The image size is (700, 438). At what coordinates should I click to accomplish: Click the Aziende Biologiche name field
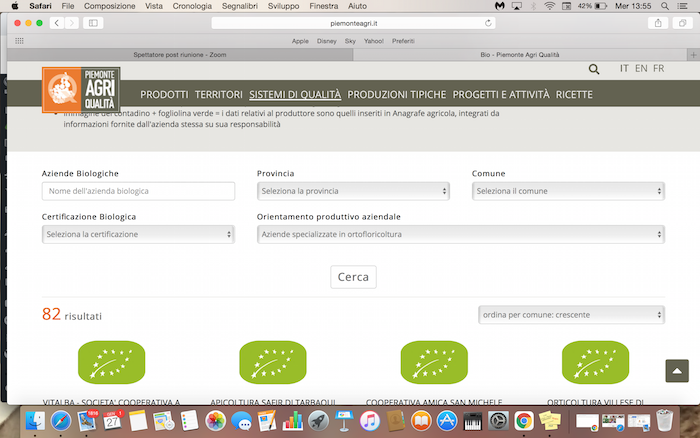(138, 191)
